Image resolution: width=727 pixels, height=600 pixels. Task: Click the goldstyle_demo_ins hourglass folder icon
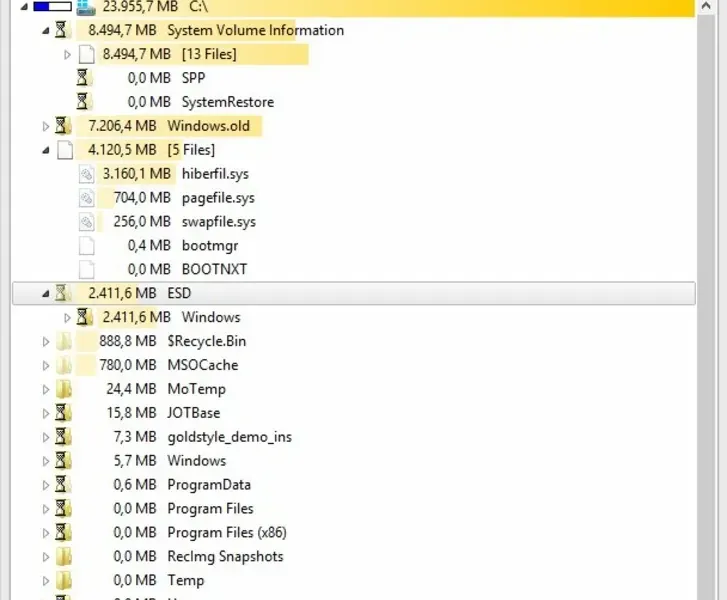coord(63,437)
